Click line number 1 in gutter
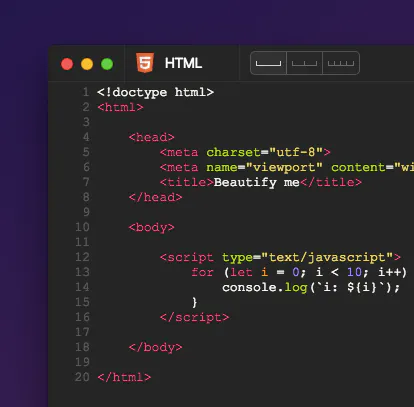Image resolution: width=414 pixels, height=407 pixels. pyautogui.click(x=86, y=92)
